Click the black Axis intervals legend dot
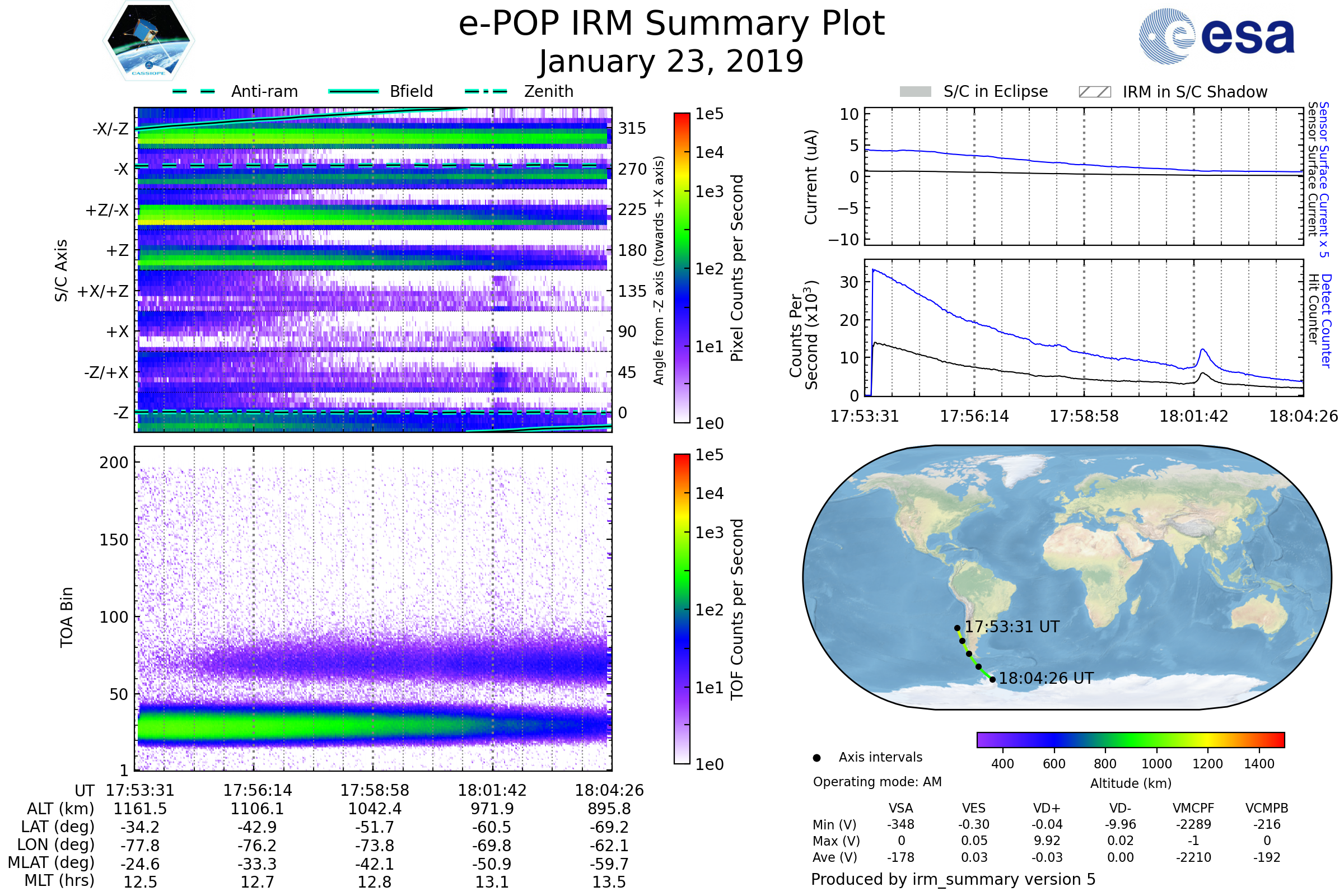 (x=816, y=758)
